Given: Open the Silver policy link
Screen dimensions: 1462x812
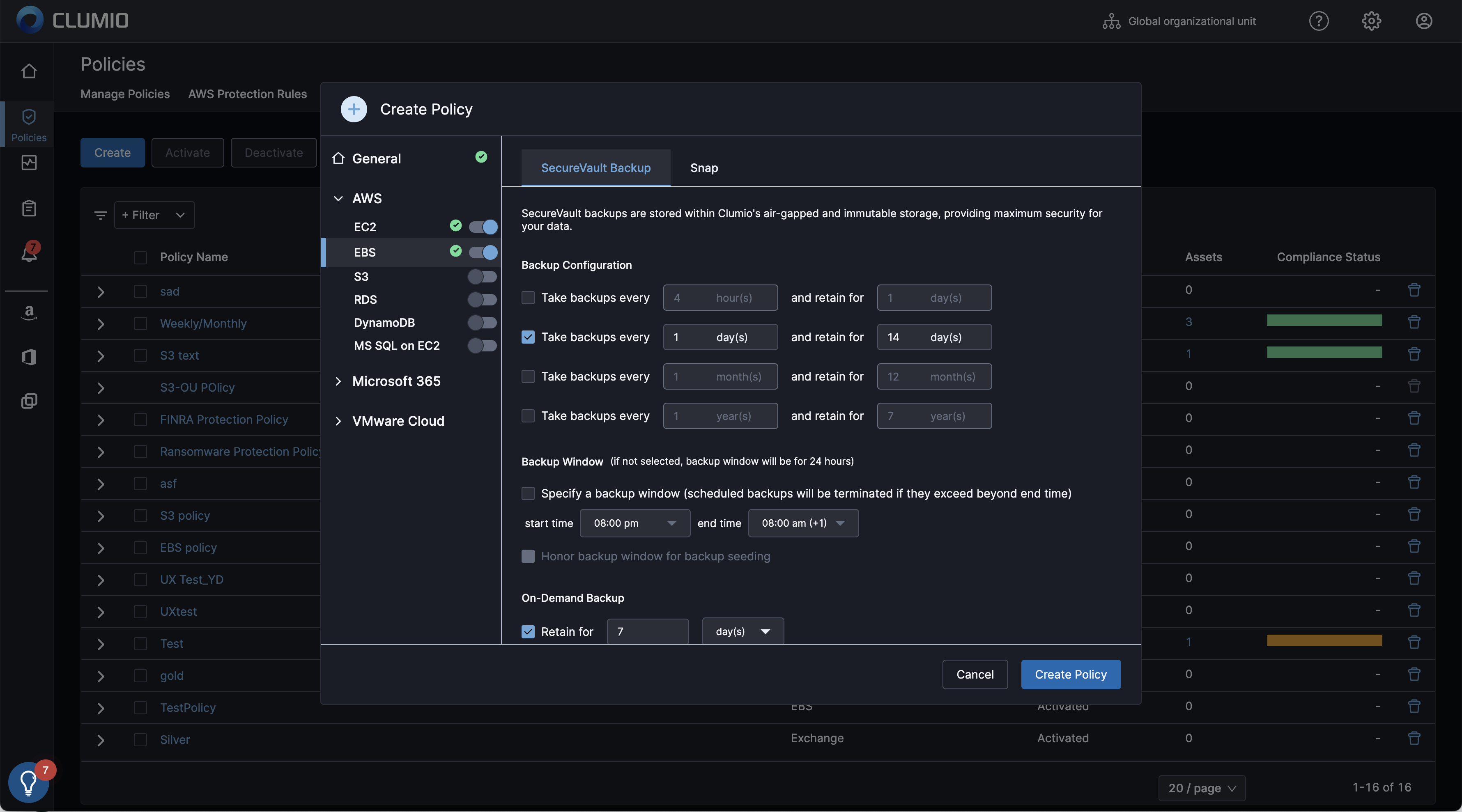Looking at the screenshot, I should click(175, 739).
